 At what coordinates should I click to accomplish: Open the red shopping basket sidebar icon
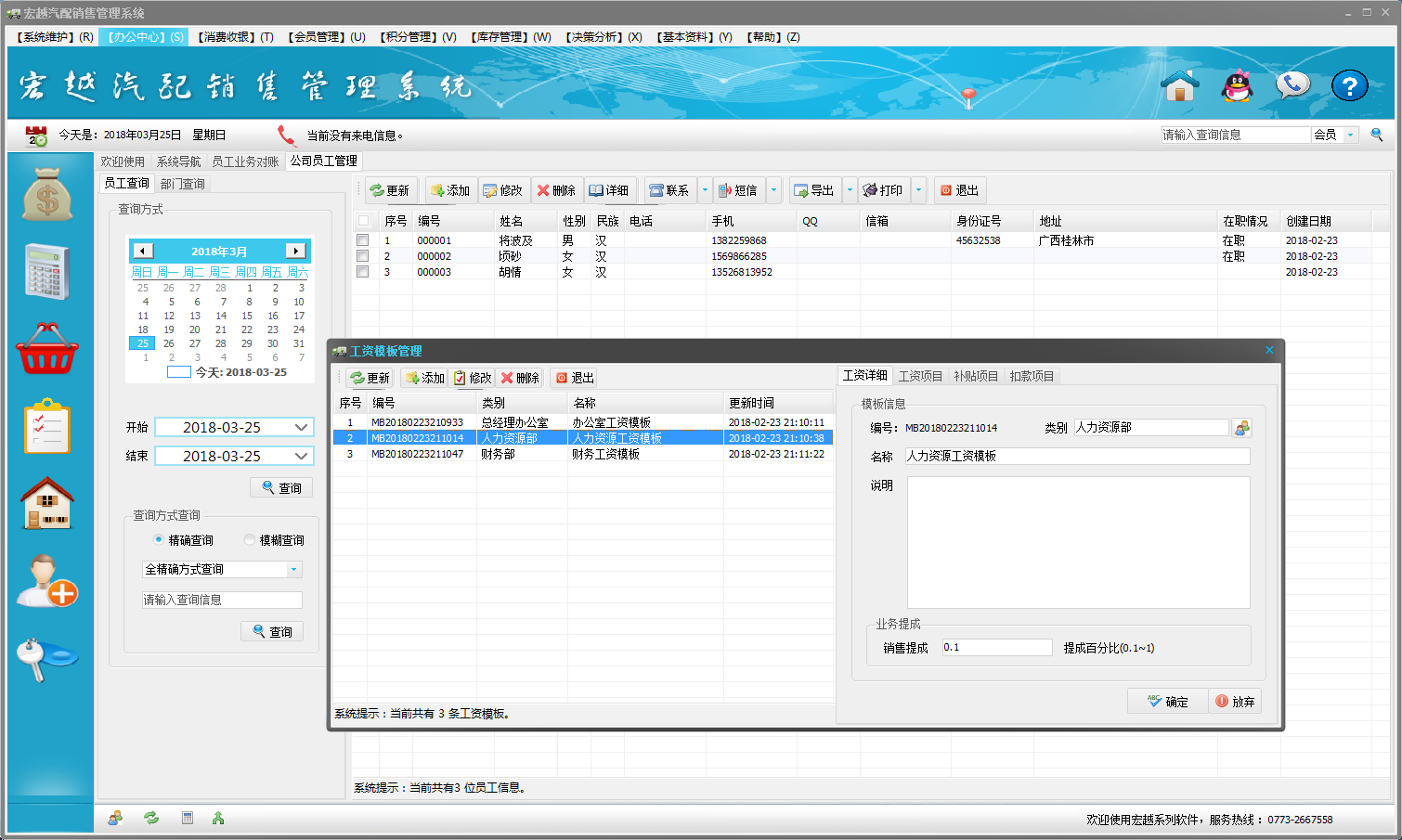click(47, 350)
